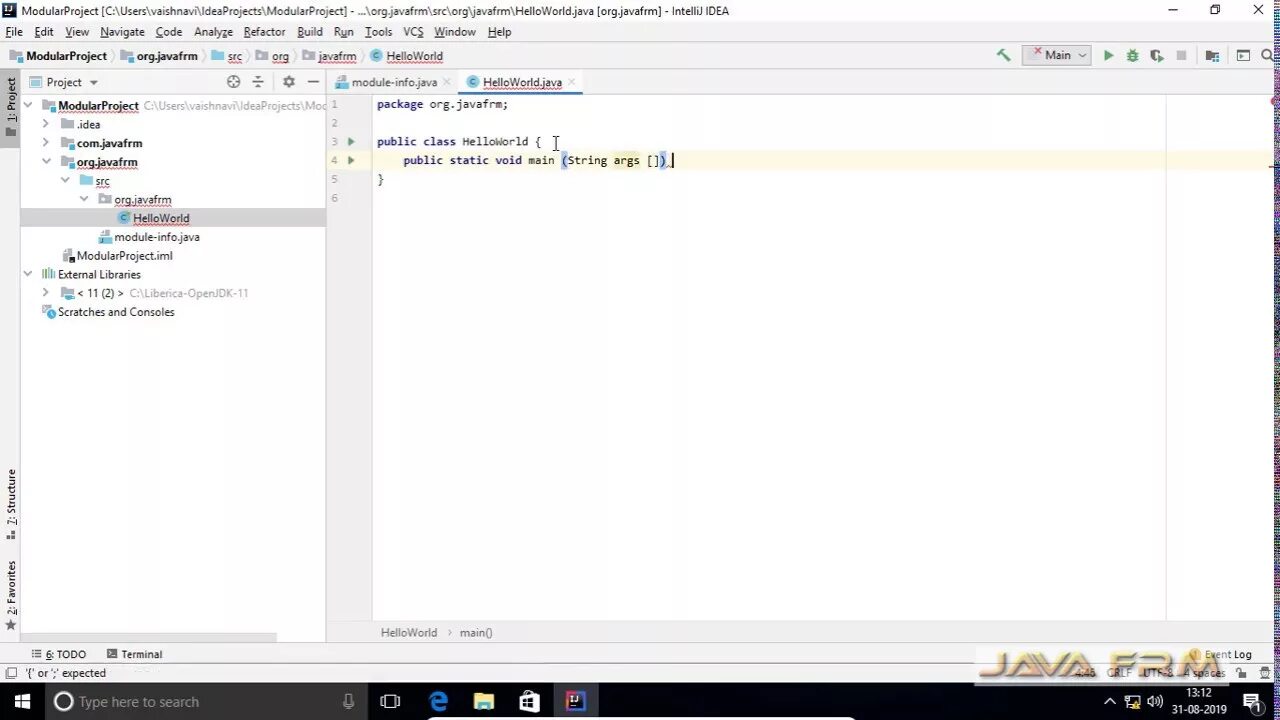Hide the Project panel with the minus icon
1280x720 pixels.
(x=313, y=82)
